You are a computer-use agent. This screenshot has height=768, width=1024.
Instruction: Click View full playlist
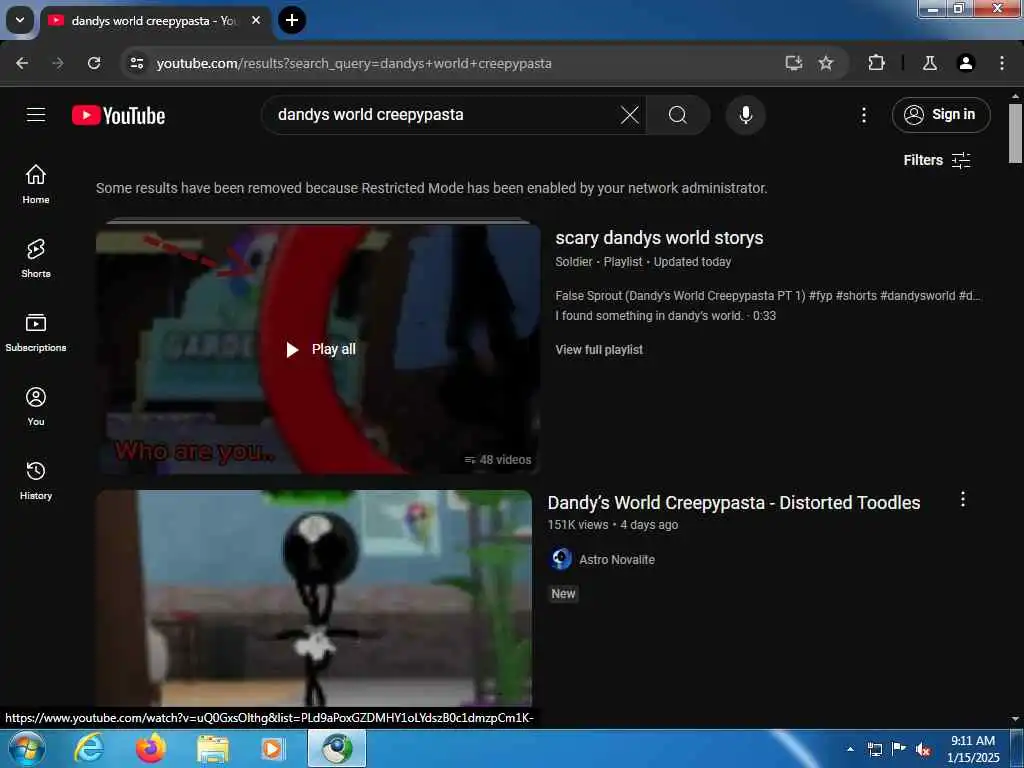tap(599, 349)
